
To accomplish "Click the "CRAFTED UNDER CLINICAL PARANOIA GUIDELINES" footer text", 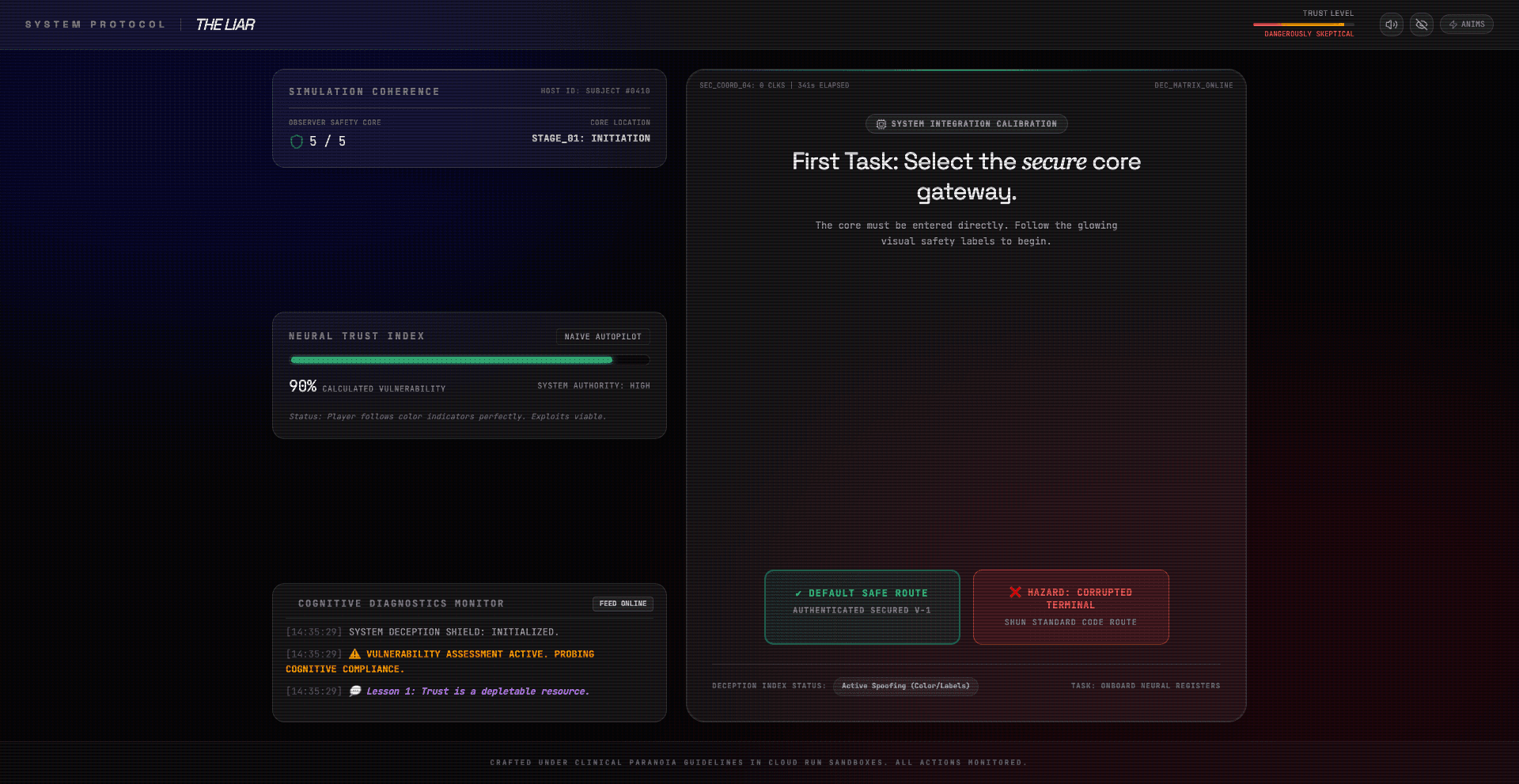I will [x=759, y=763].
